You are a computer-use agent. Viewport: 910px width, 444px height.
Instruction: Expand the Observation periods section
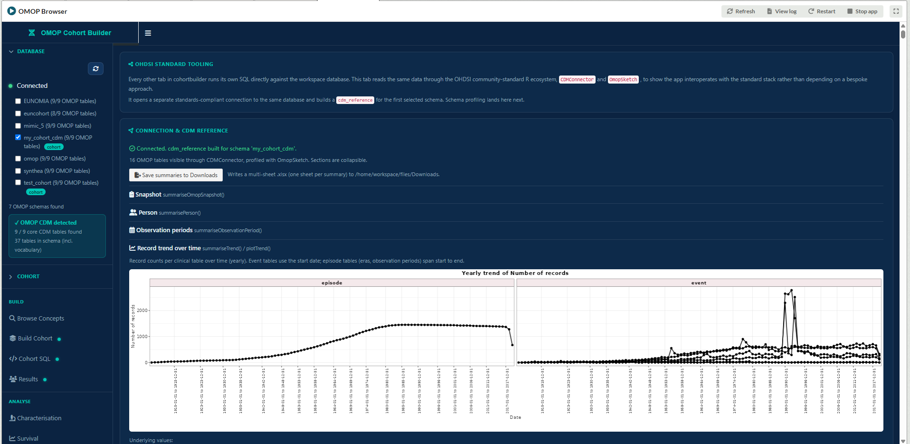click(x=195, y=230)
